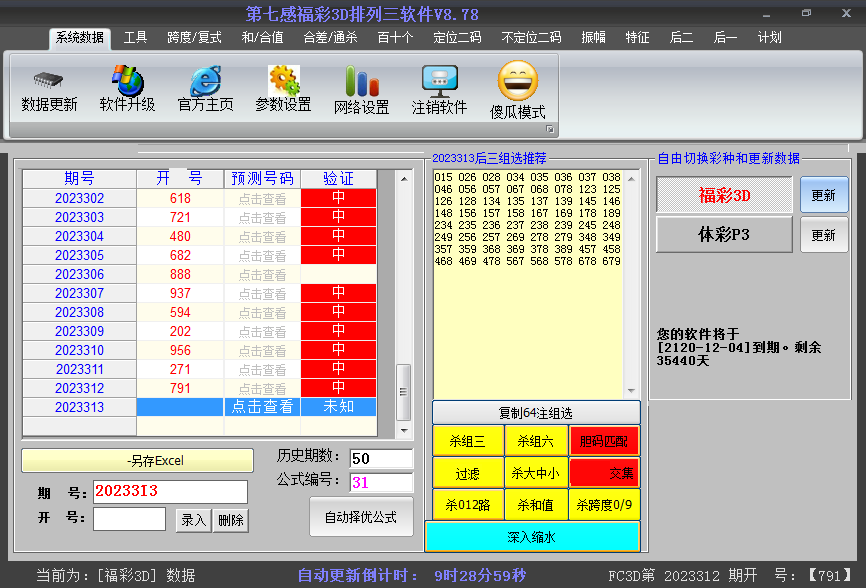This screenshot has width=866, height=588.
Task: Open the 工具 tab
Action: tap(135, 38)
